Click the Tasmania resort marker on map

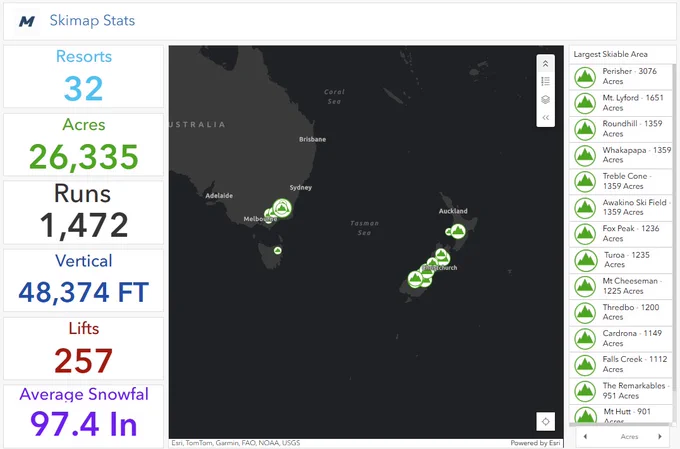coord(278,250)
